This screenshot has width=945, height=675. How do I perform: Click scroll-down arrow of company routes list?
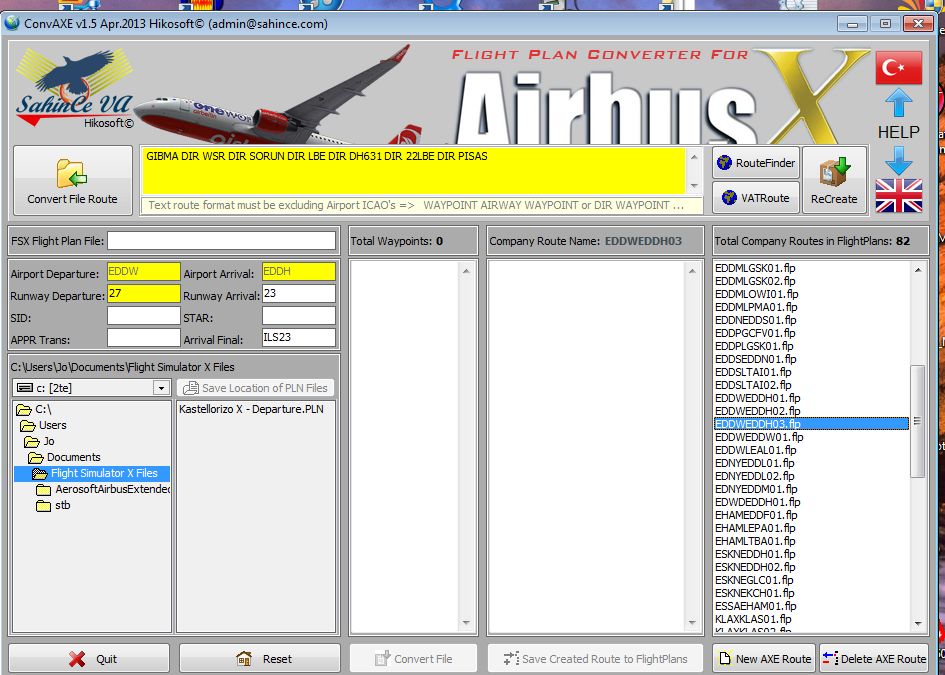(918, 624)
